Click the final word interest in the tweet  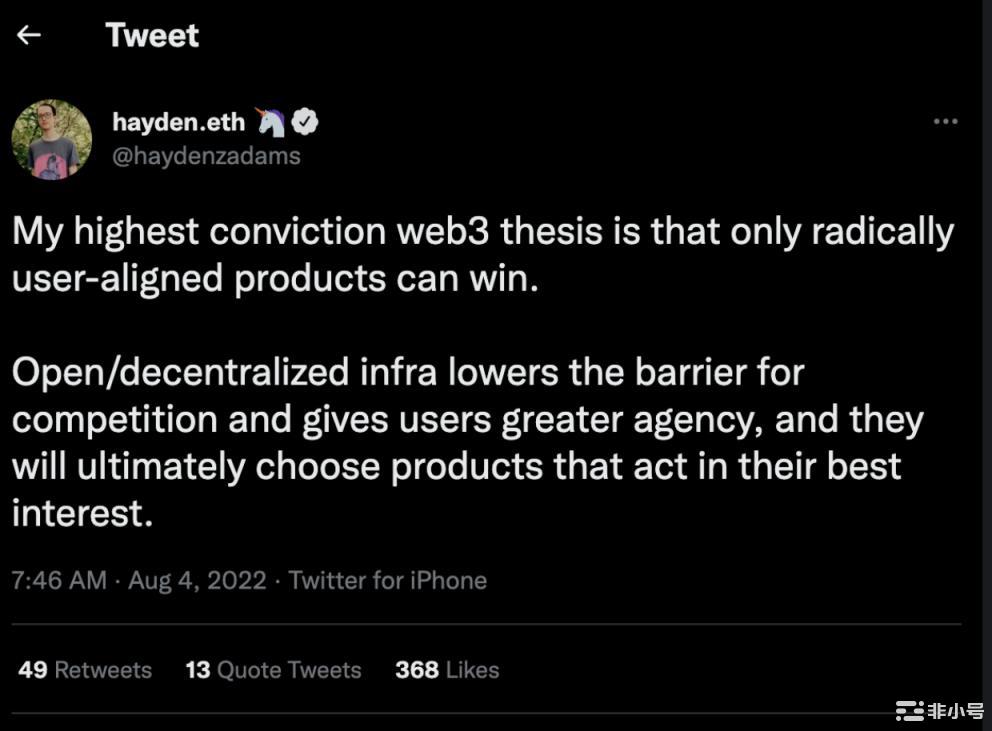click(80, 513)
